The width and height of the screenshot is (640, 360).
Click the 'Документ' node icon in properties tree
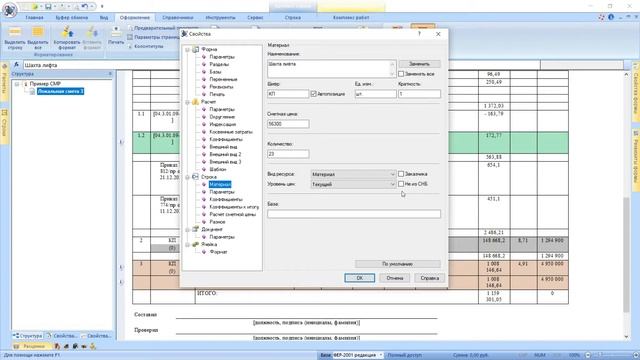tap(196, 229)
